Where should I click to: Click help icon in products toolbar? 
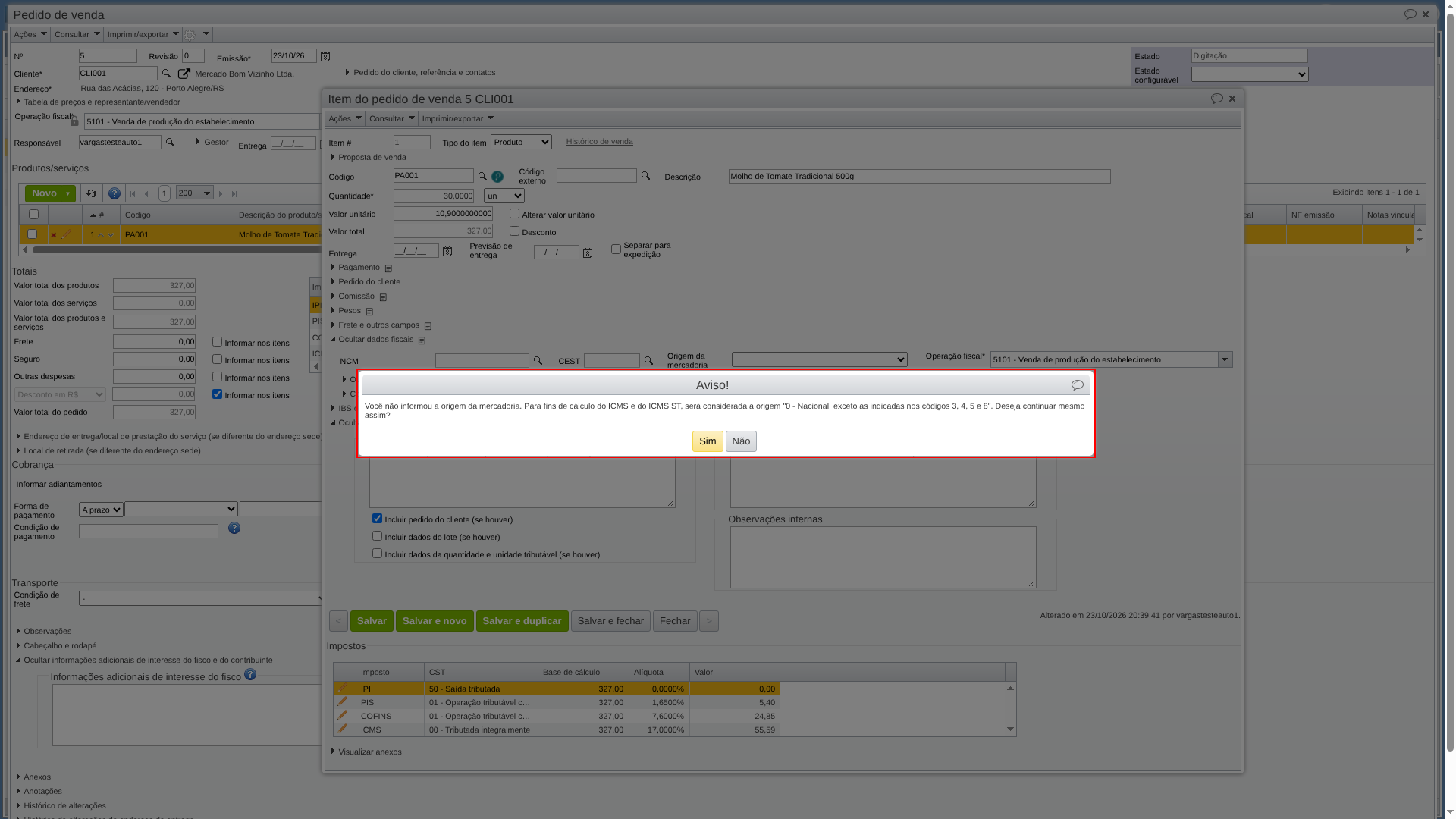coord(115,193)
